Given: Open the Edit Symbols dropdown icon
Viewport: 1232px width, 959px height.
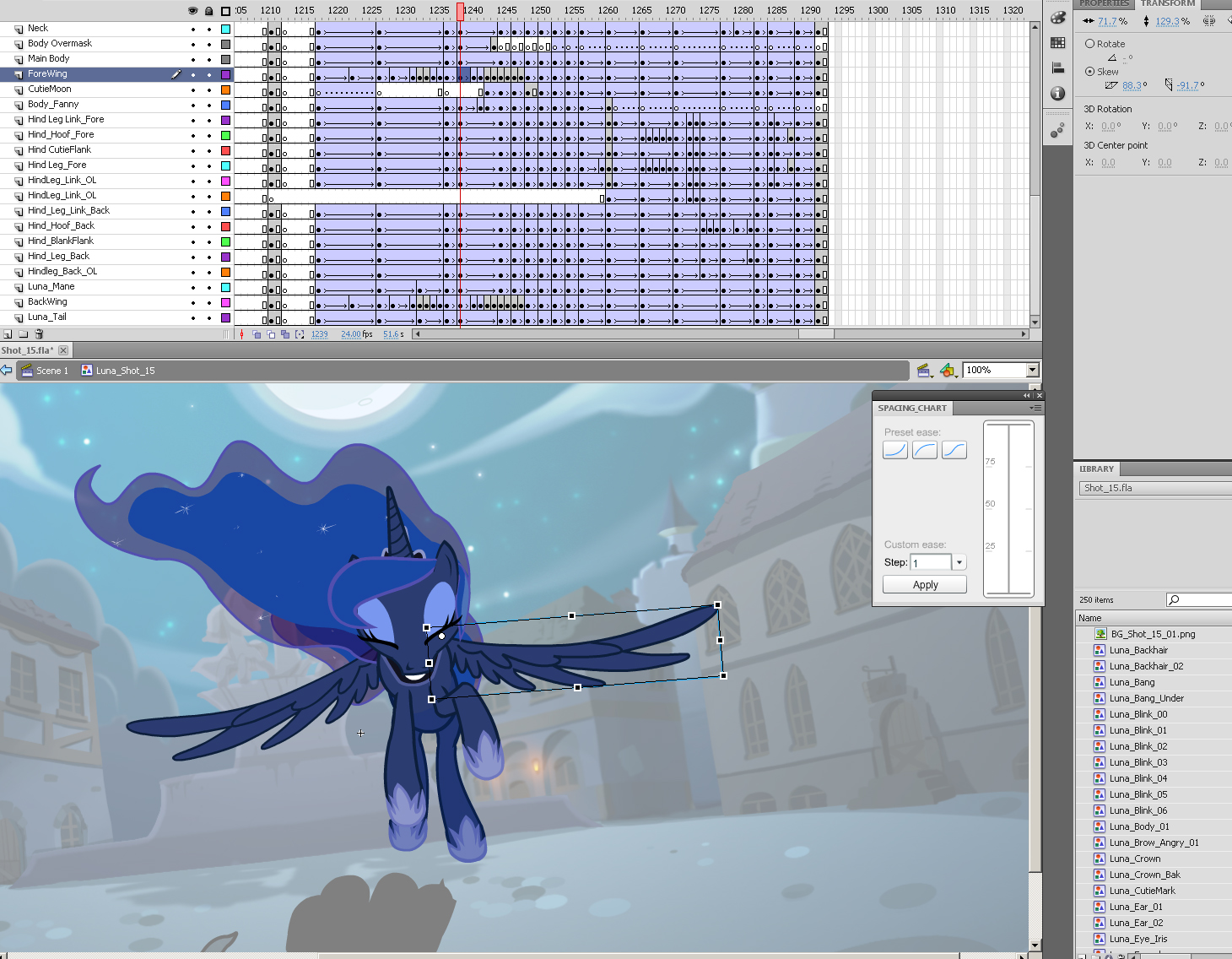Looking at the screenshot, I should 948,370.
